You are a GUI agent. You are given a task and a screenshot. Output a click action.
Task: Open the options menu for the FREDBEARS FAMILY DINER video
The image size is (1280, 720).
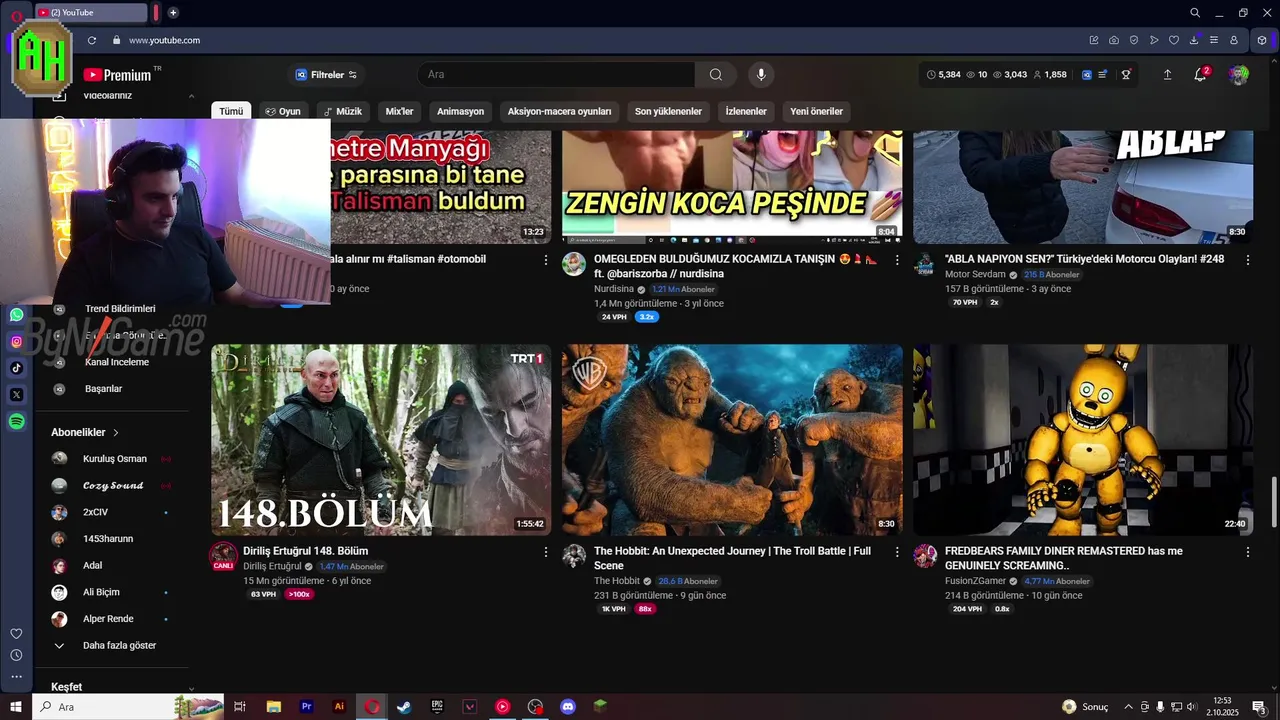point(1248,551)
